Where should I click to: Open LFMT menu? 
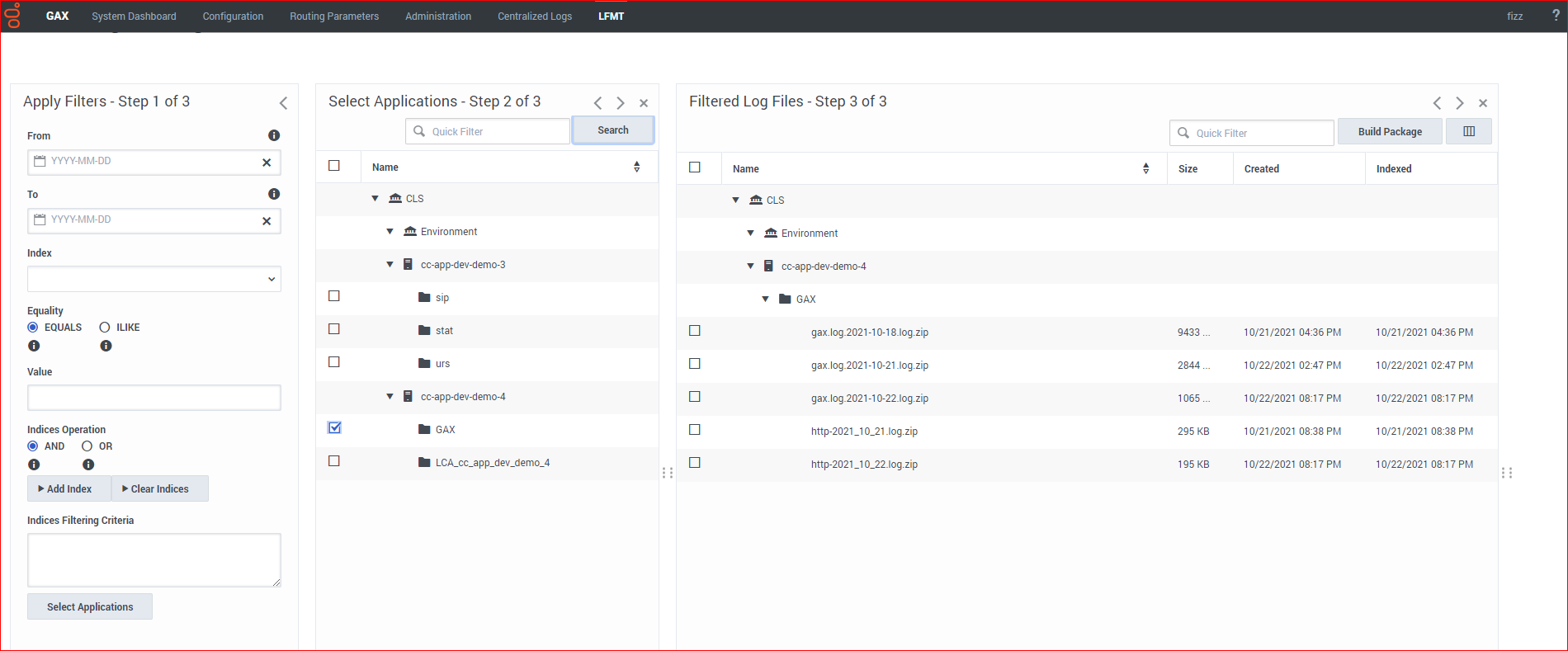(612, 17)
